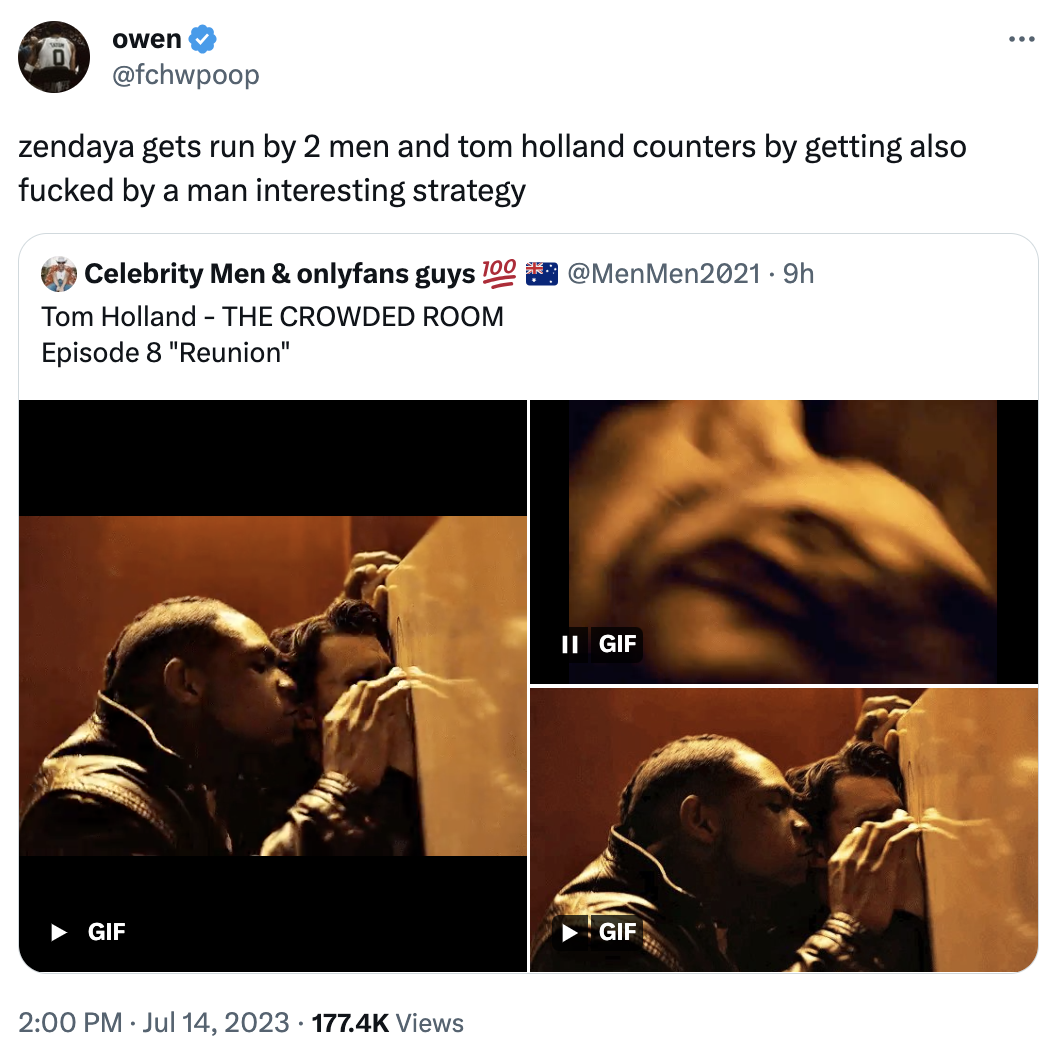Pause the top-right GIF

570,644
